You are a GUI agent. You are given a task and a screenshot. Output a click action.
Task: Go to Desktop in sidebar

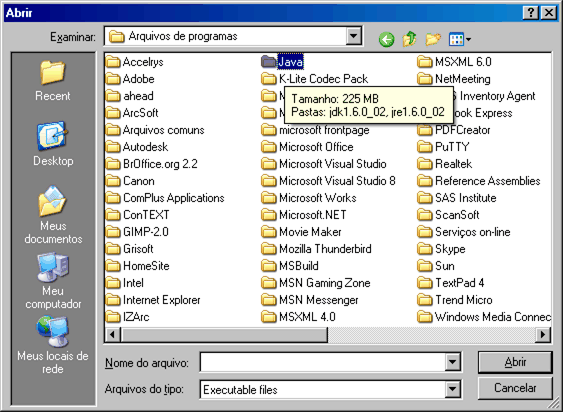(53, 144)
